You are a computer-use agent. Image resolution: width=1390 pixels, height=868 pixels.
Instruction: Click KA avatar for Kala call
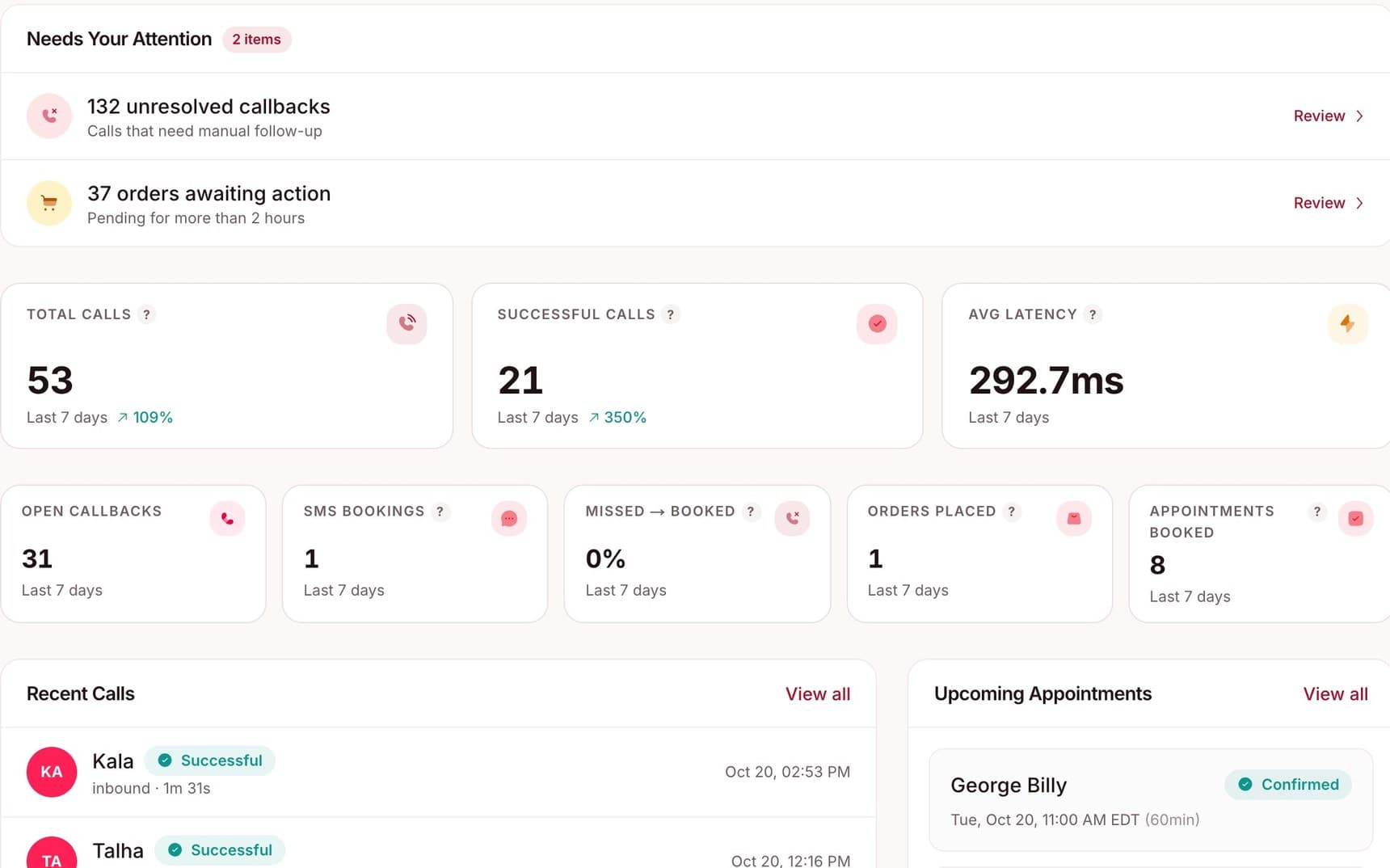tap(52, 772)
